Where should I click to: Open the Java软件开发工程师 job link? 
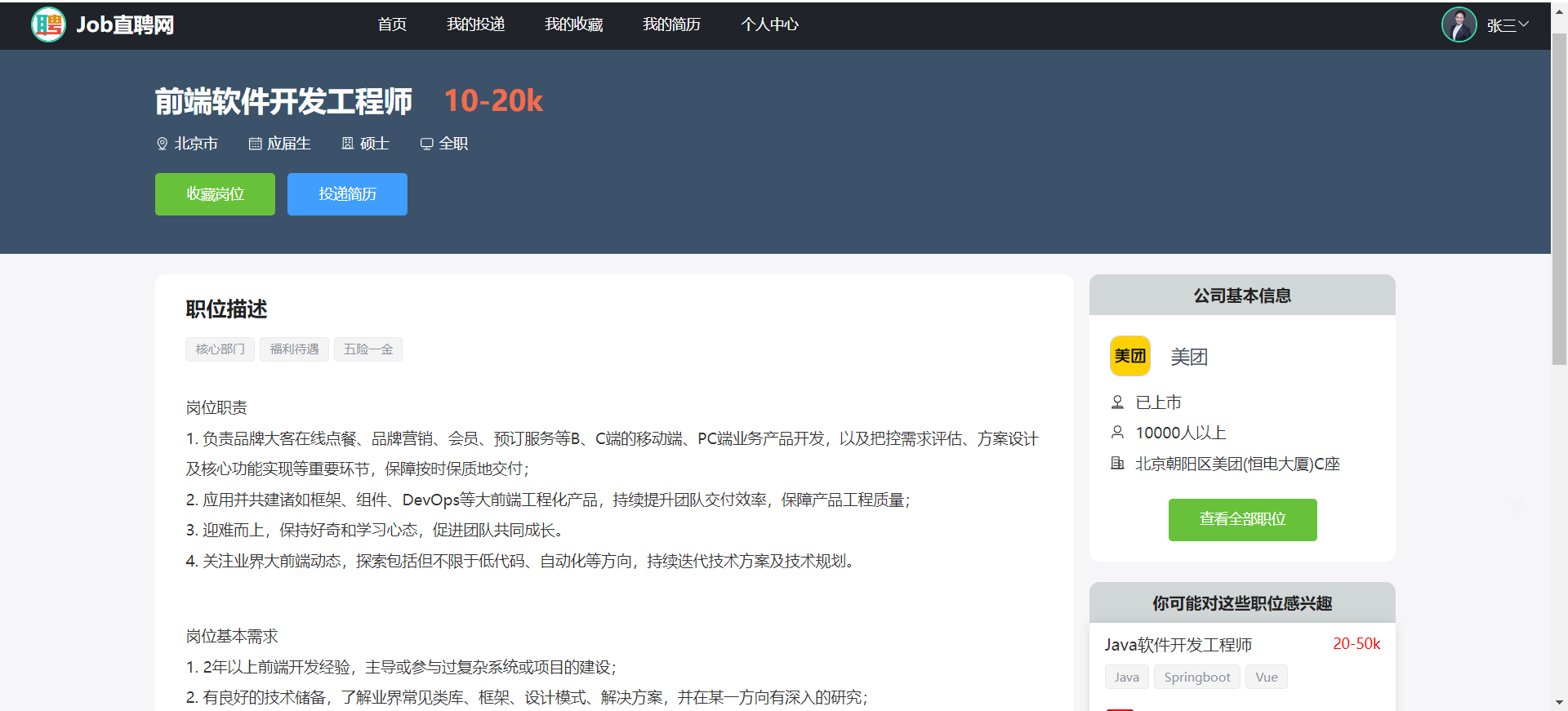[x=1178, y=645]
